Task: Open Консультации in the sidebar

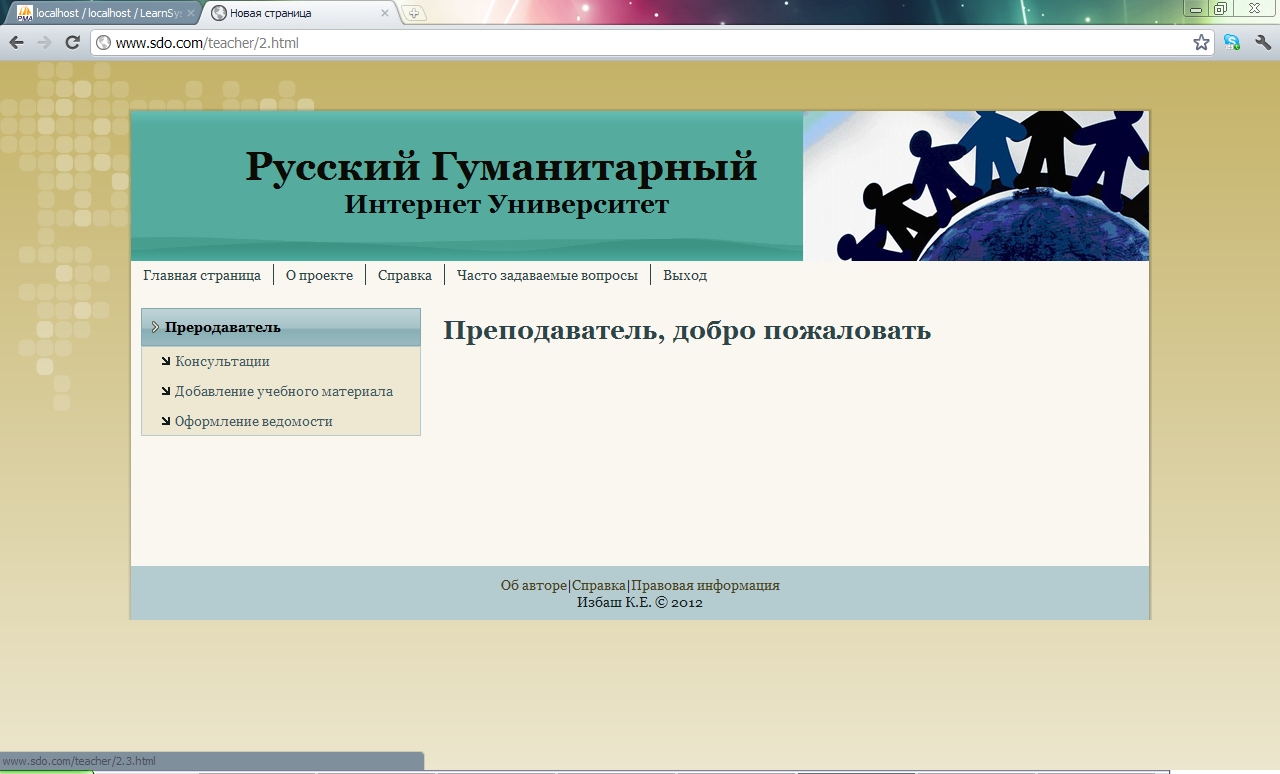Action: 222,361
